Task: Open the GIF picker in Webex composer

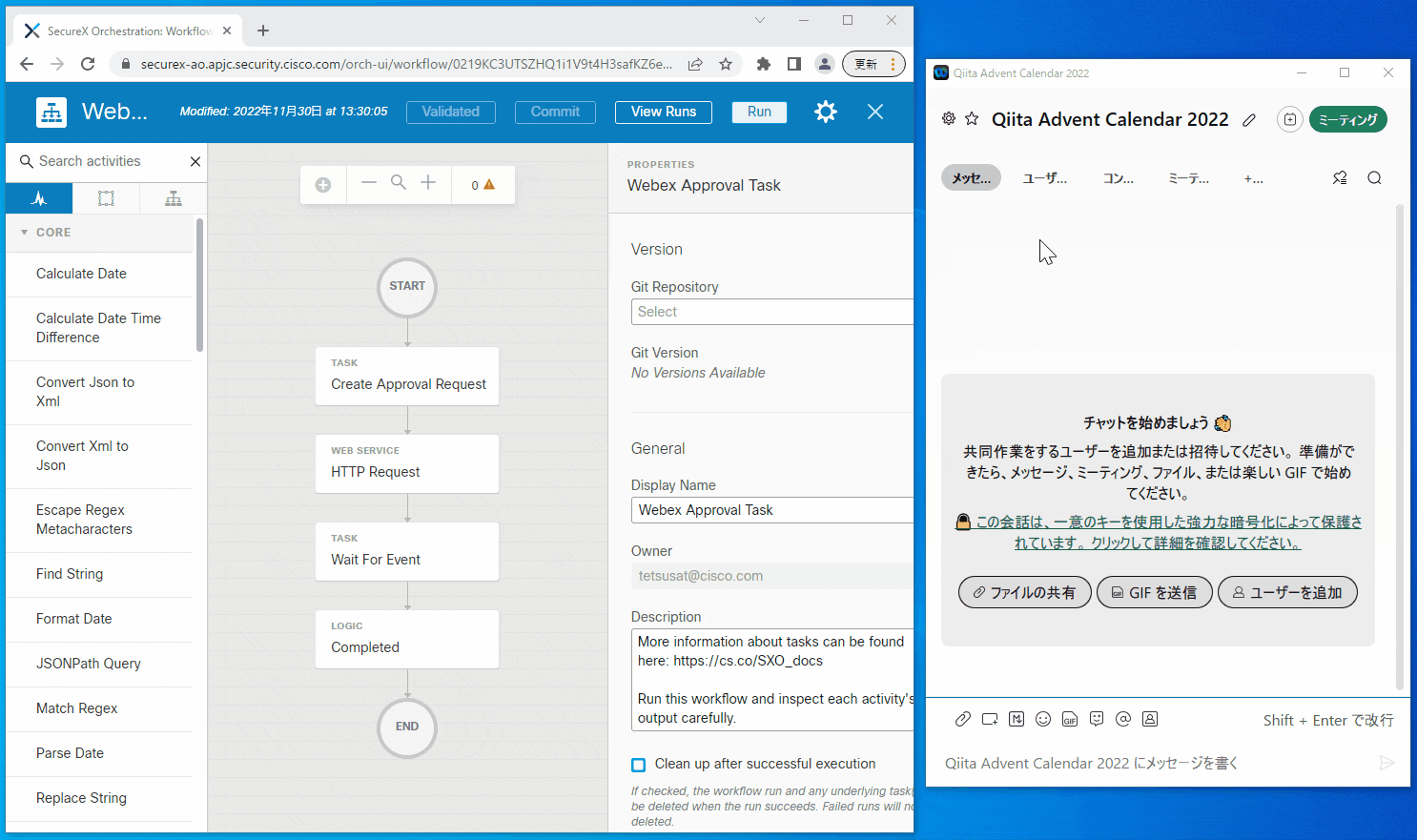Action: [1070, 719]
